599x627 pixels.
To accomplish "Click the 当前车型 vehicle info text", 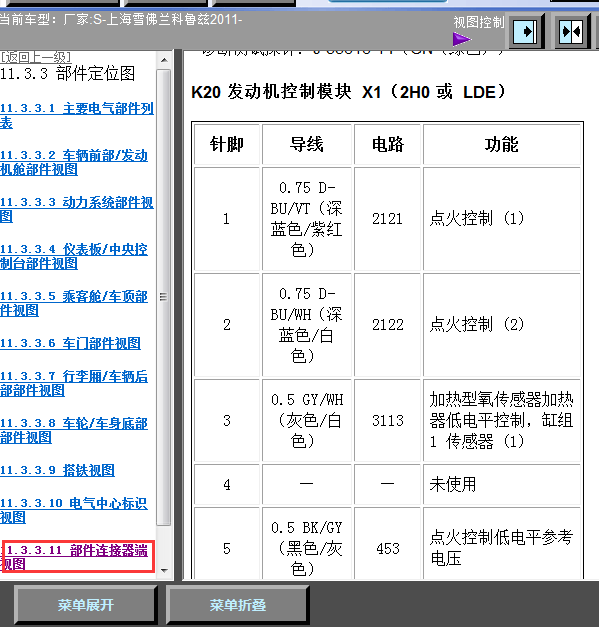I will [121, 19].
